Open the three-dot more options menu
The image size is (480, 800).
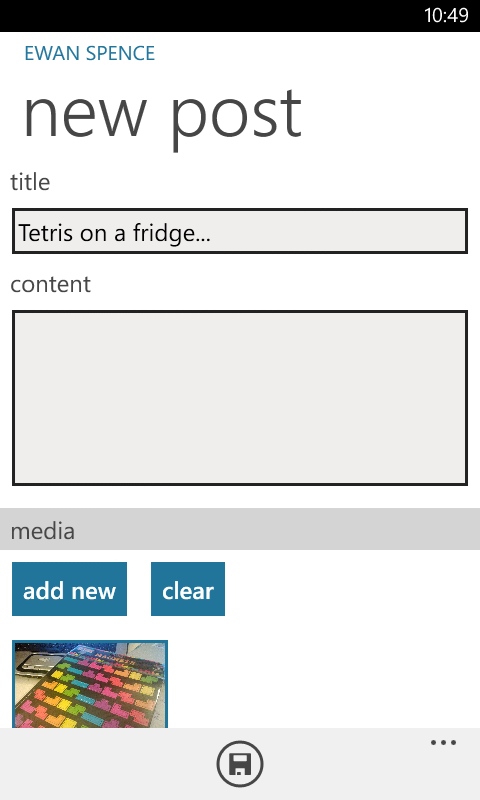pos(443,742)
